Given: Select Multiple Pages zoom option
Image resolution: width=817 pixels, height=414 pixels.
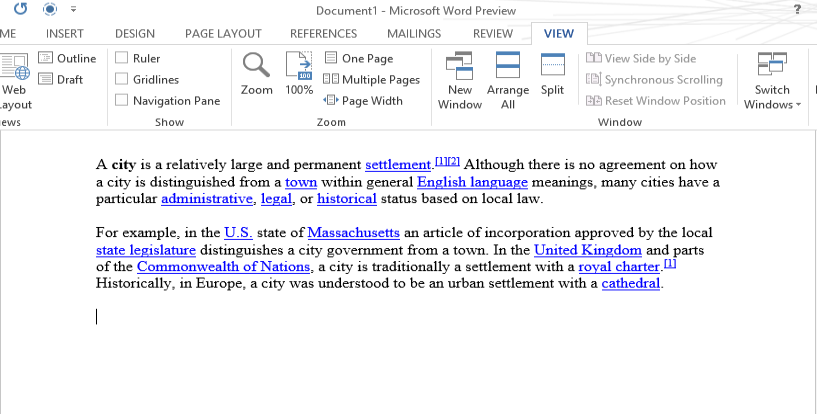Looking at the screenshot, I should pos(372,79).
